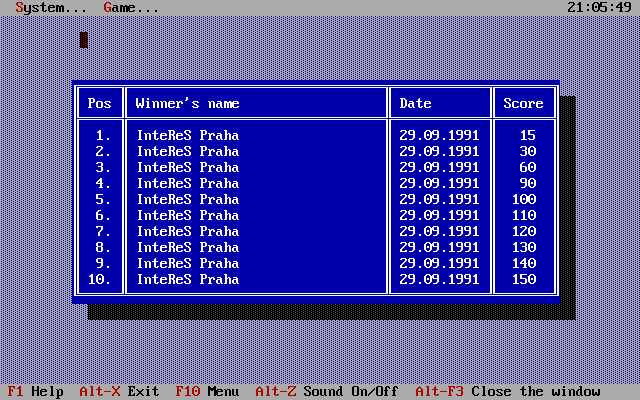Screen dimensions: 640x400
Task: Select position 10. in the table
Action: tap(100, 279)
